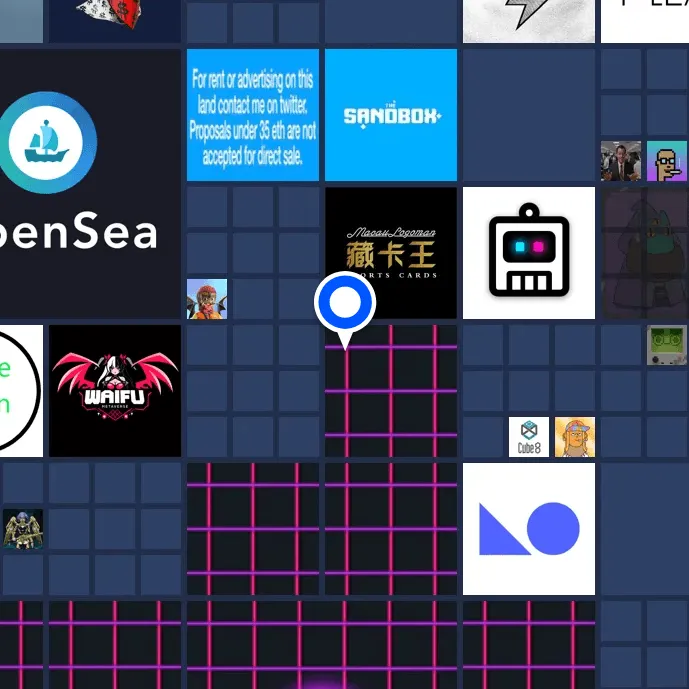Click the armored figure parcel thumbnail
The image size is (689, 689).
click(x=23, y=529)
